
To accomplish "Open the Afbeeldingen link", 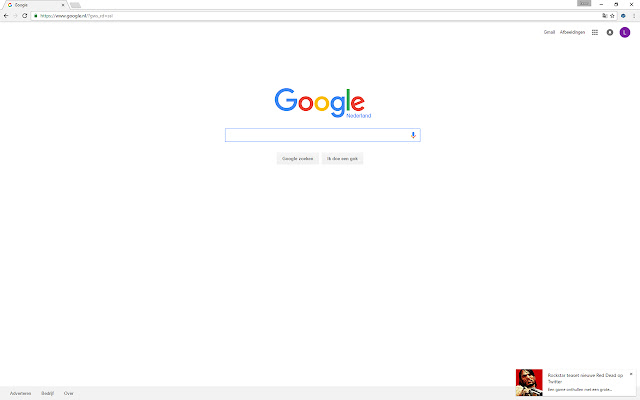I will pos(572,32).
